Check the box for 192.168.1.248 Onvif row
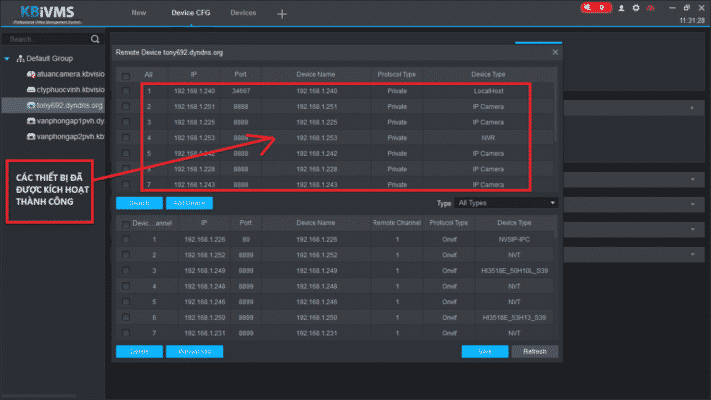711x400 pixels. coord(126,286)
